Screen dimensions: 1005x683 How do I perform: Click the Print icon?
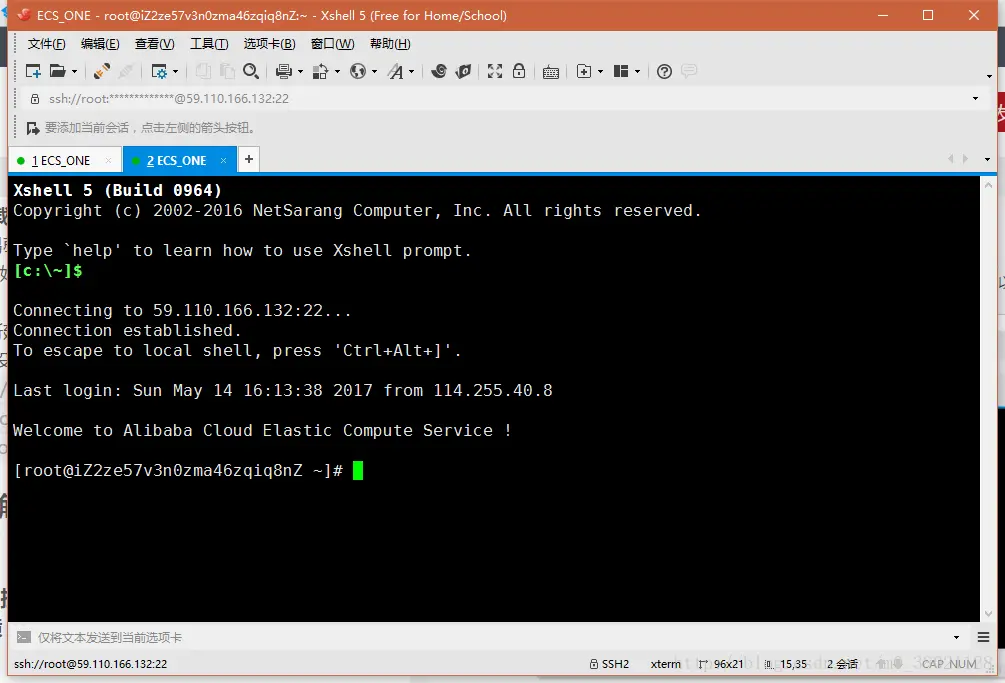284,71
